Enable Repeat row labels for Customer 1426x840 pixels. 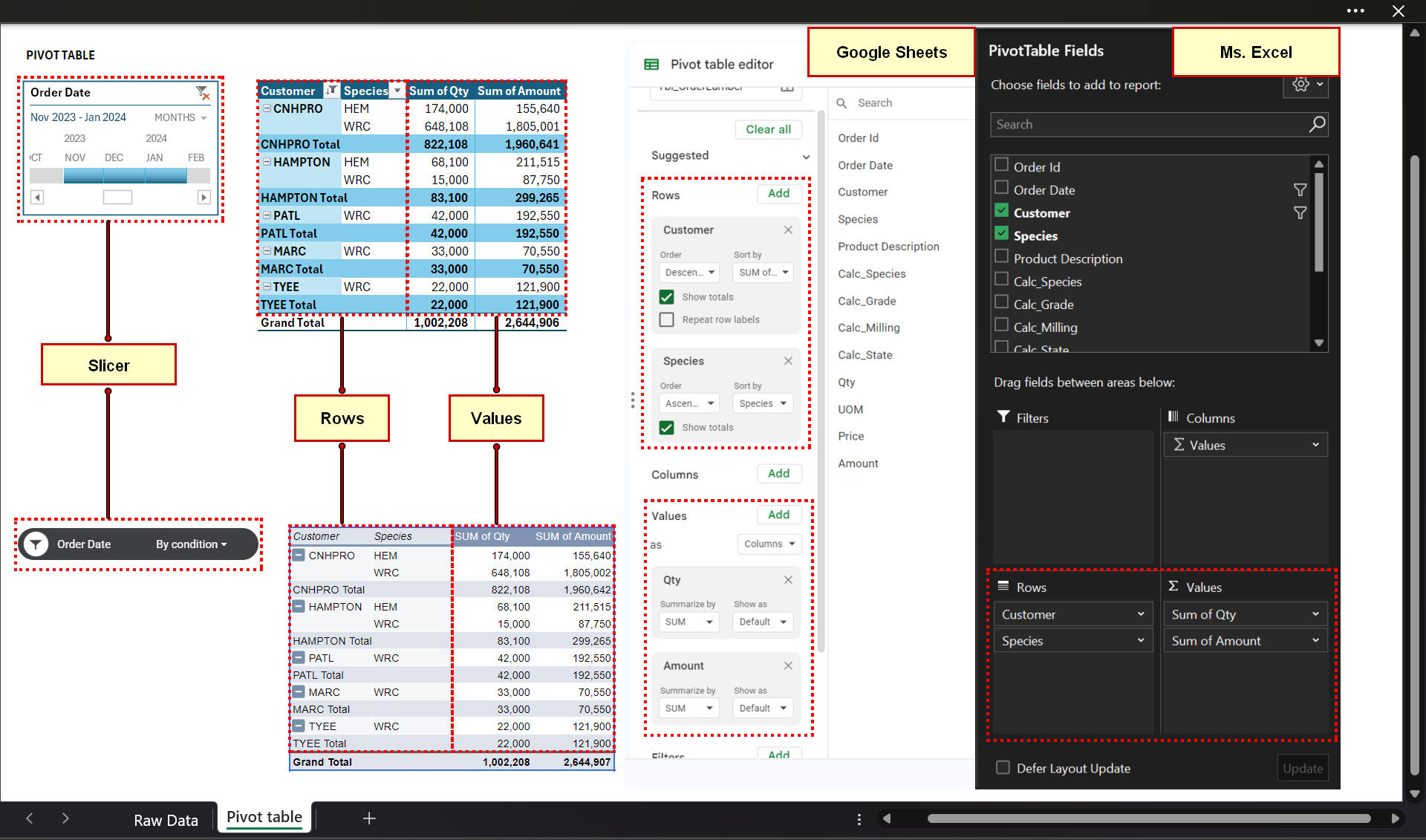coord(666,319)
